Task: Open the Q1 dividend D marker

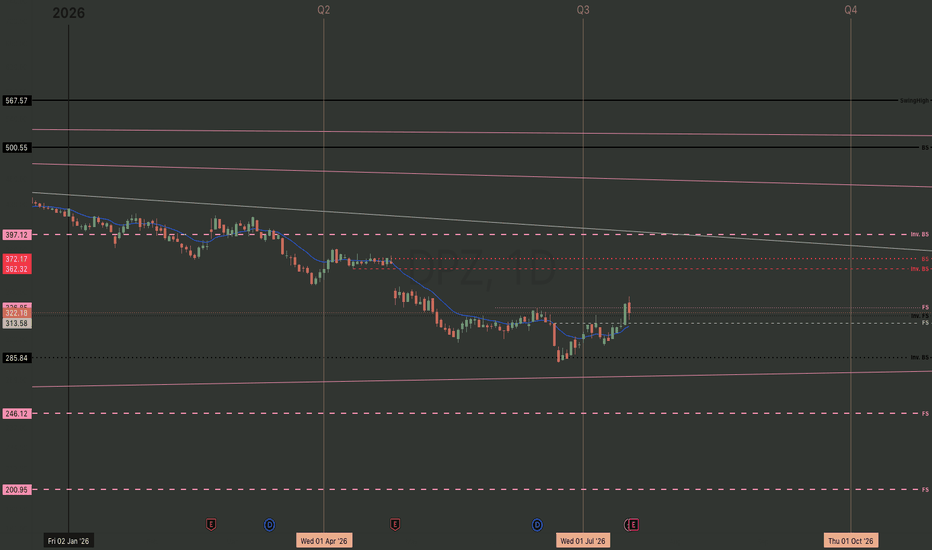Action: click(x=269, y=524)
